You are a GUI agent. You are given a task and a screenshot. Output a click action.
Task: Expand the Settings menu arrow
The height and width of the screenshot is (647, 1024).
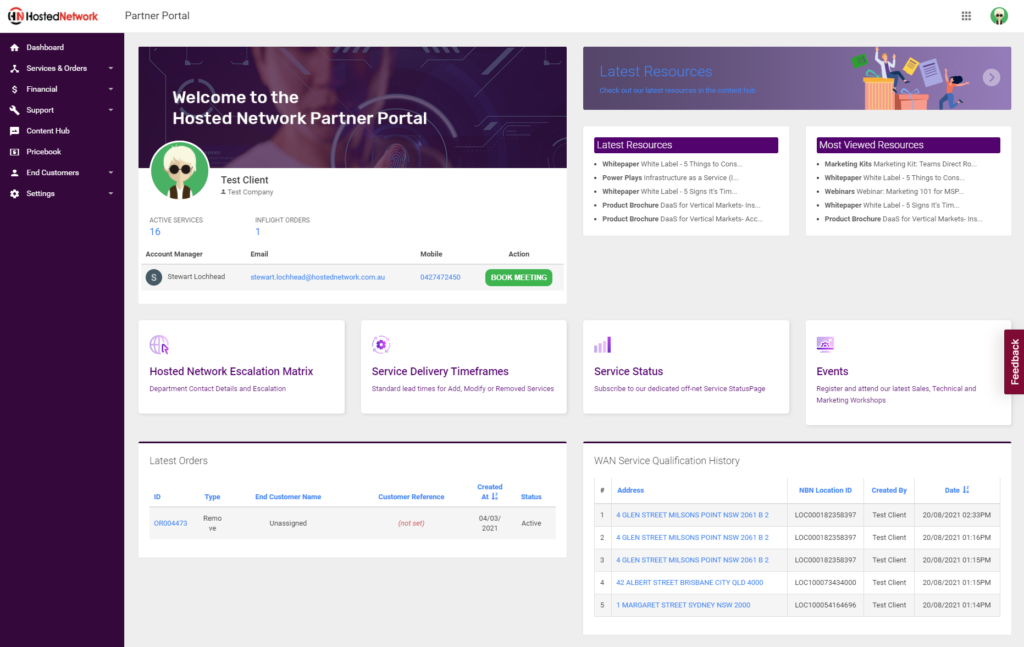(x=110, y=194)
